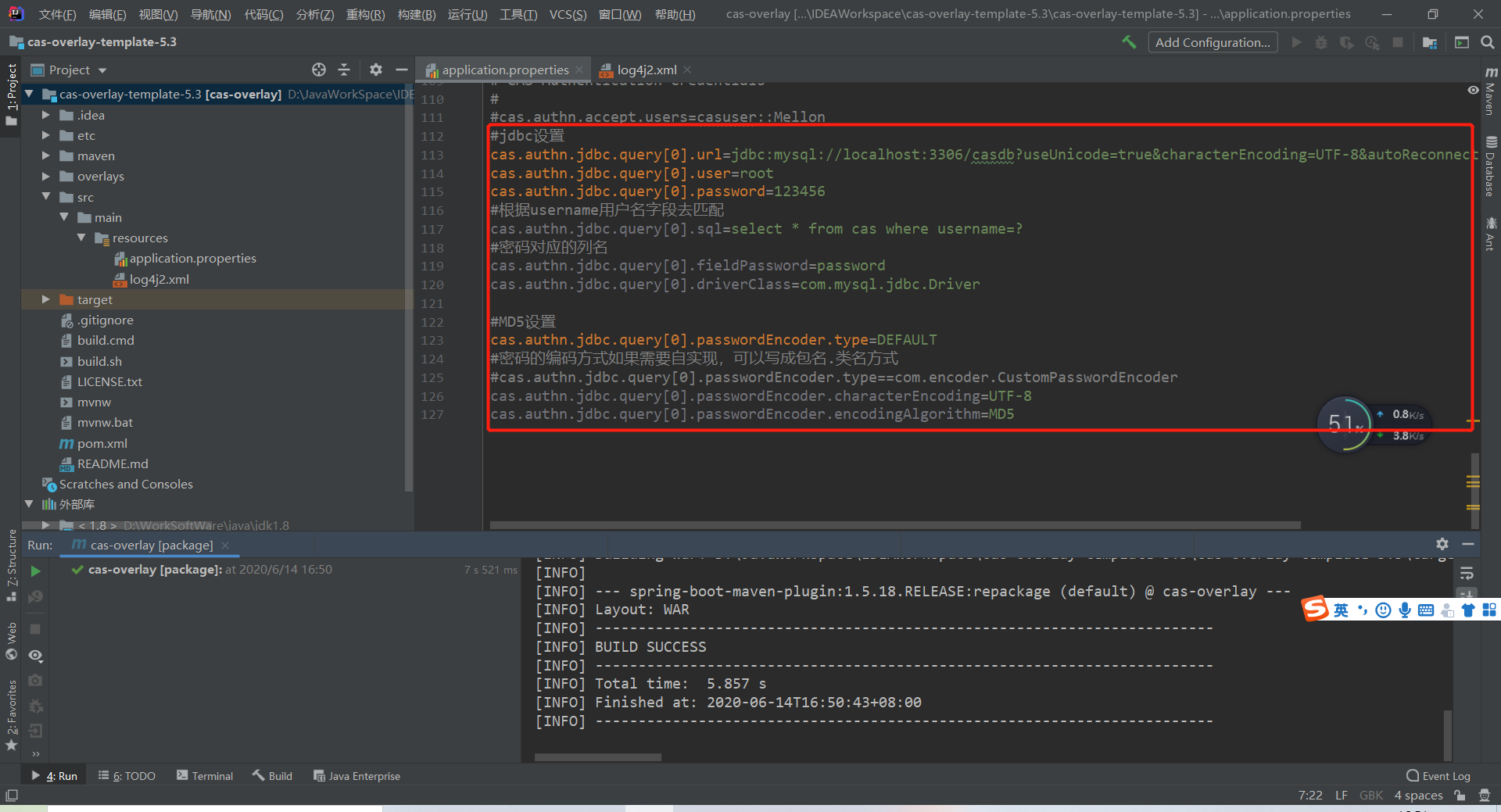1501x812 pixels.
Task: Collapse the resources folder
Action: [x=81, y=237]
